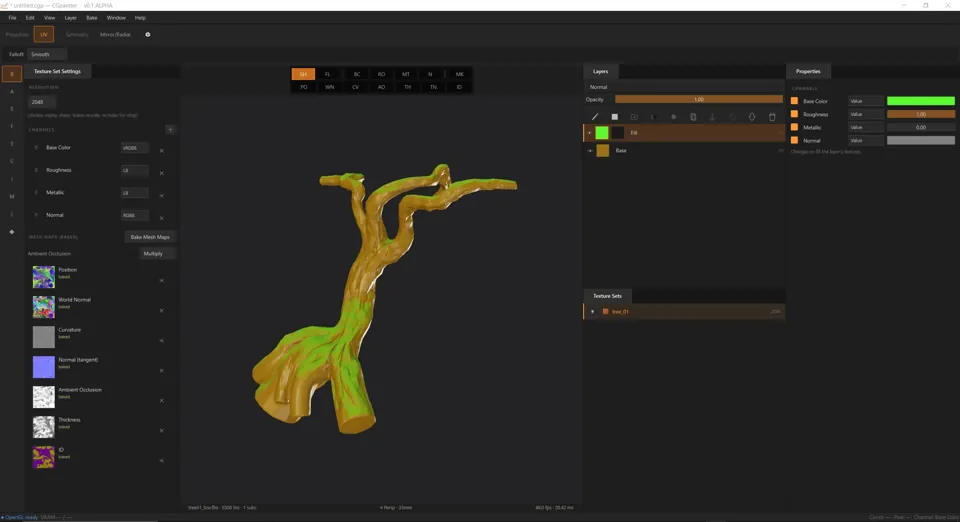Image resolution: width=960 pixels, height=522 pixels.
Task: Toggle the Mirror/Radial option
Action: pos(115,35)
